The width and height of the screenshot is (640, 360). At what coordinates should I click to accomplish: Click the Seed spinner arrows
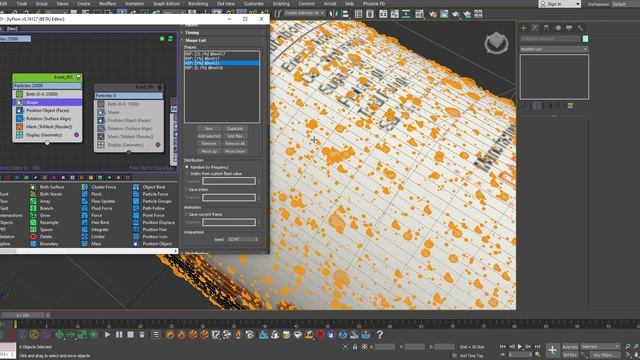tap(257, 239)
